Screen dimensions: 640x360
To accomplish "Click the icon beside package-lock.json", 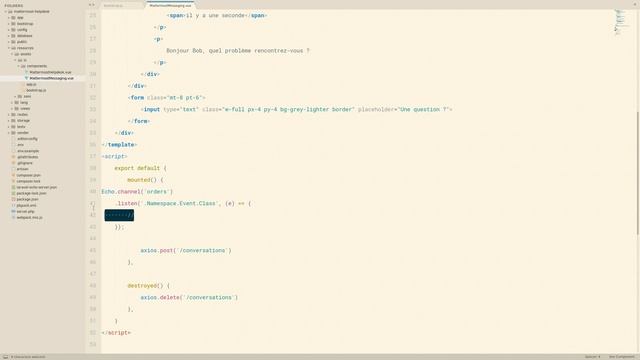I will [13, 193].
